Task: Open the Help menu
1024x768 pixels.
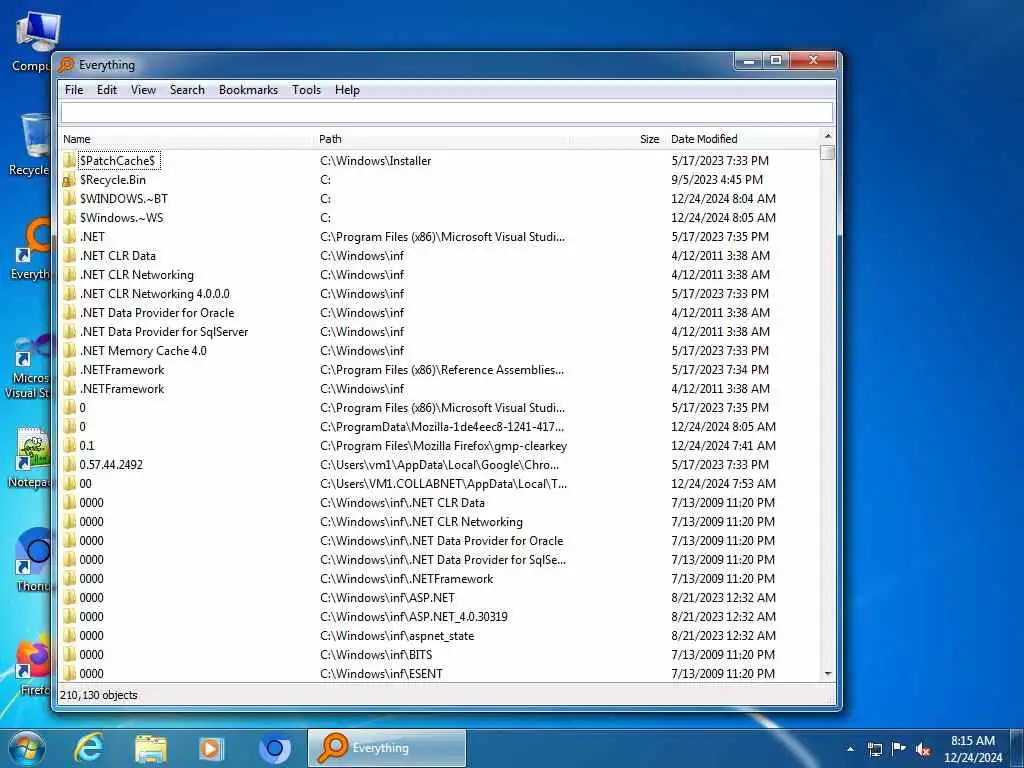Action: click(x=347, y=90)
